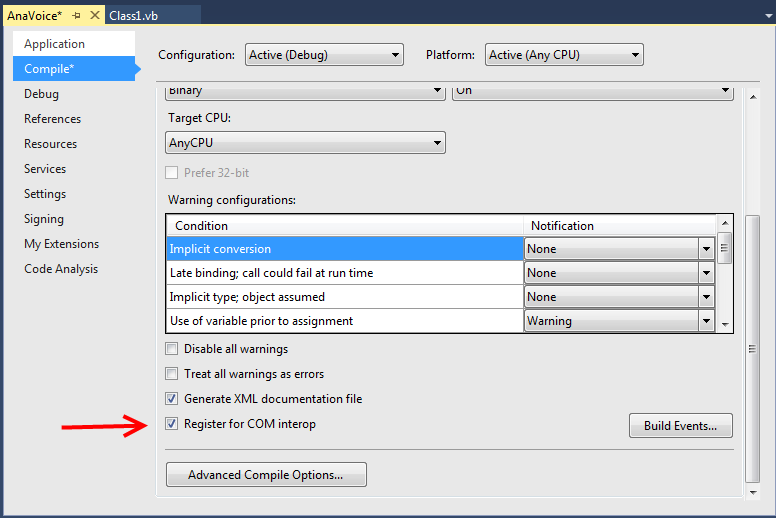Click main page scroll up arrow
This screenshot has width=776, height=518.
point(753,97)
